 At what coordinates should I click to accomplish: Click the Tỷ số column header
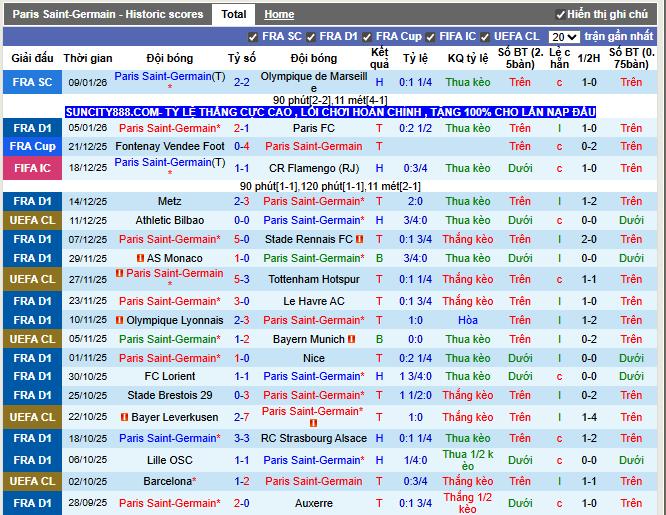[x=242, y=58]
